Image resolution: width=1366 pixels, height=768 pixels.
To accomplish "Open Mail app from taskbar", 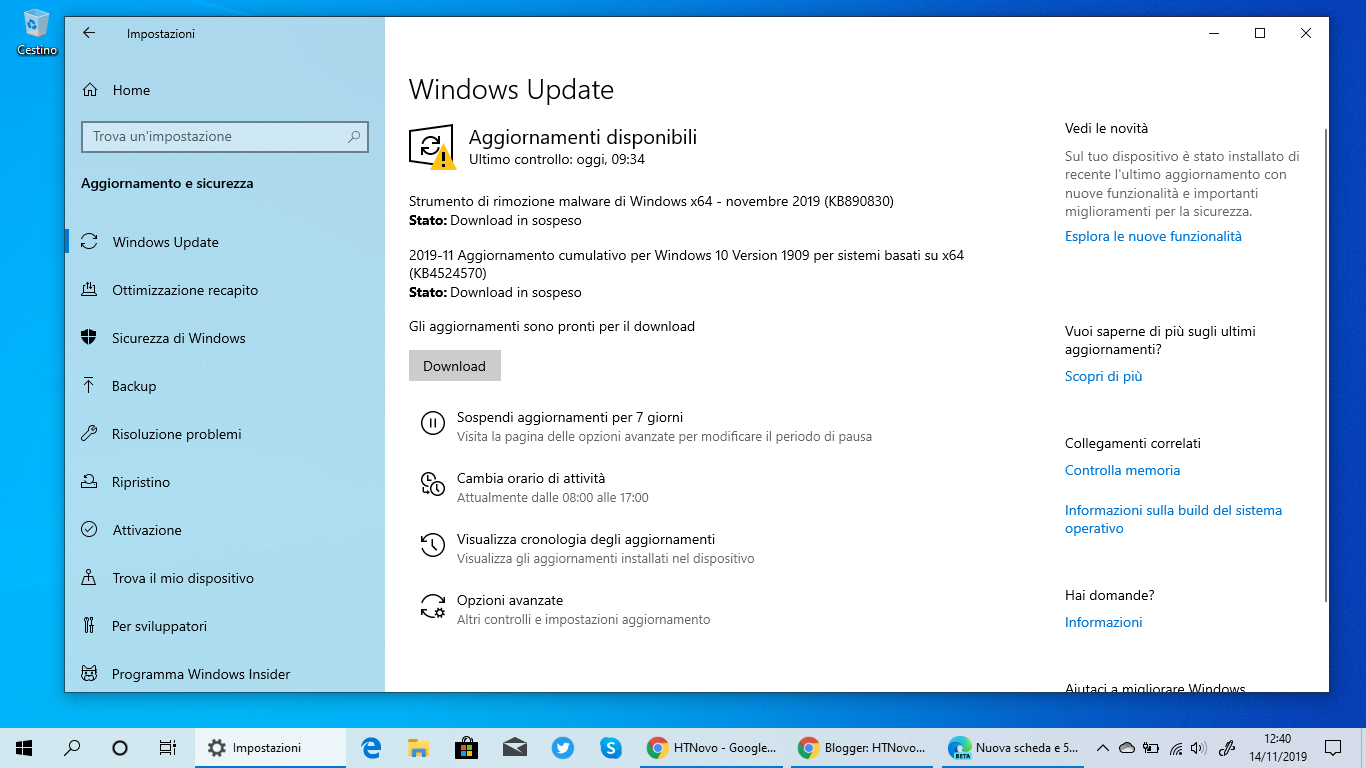I will click(x=515, y=747).
